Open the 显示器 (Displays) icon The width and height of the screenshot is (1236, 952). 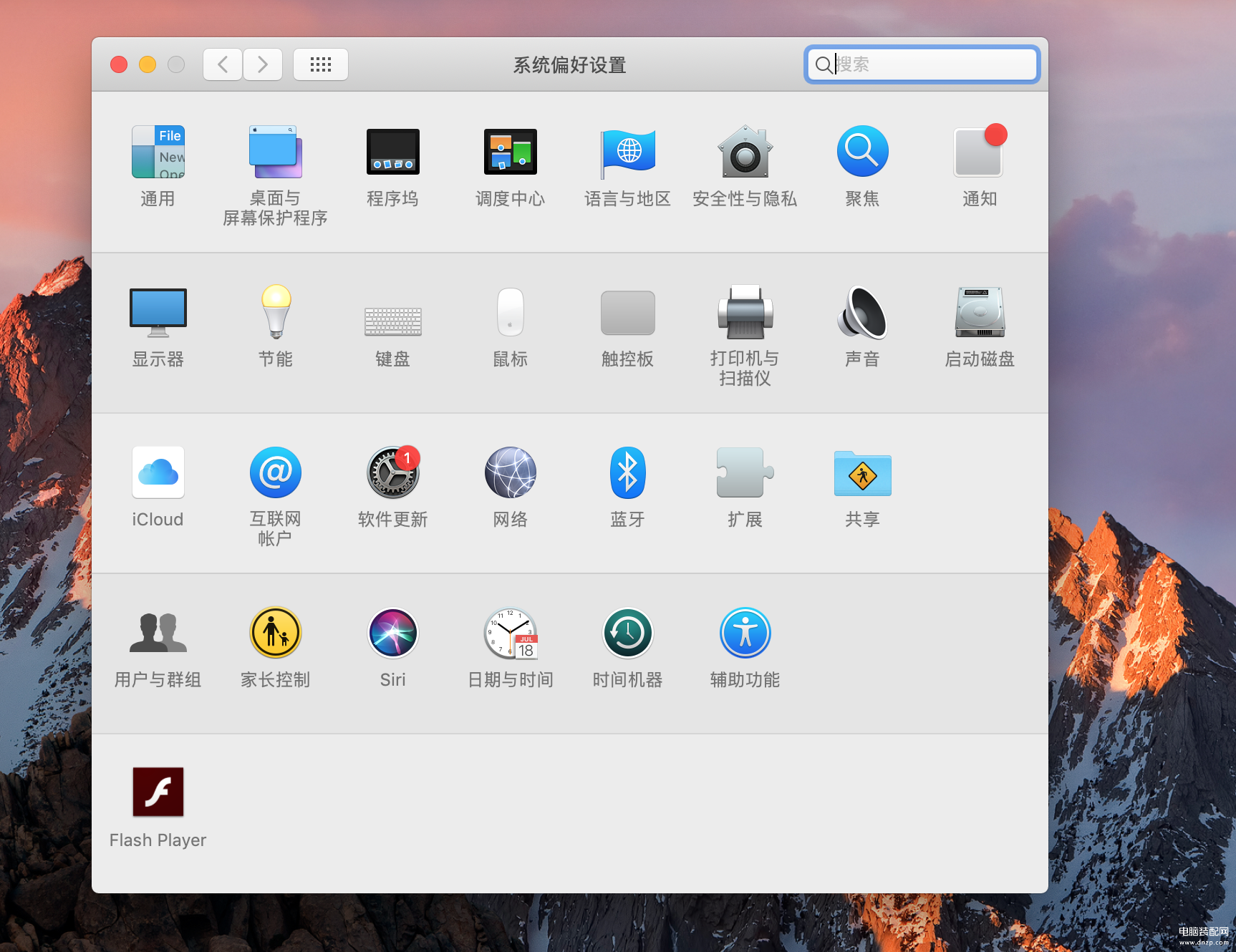(x=158, y=312)
